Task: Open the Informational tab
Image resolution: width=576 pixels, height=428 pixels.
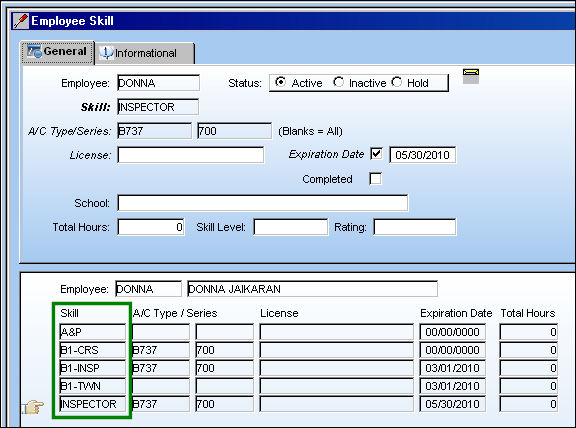Action: tap(145, 54)
